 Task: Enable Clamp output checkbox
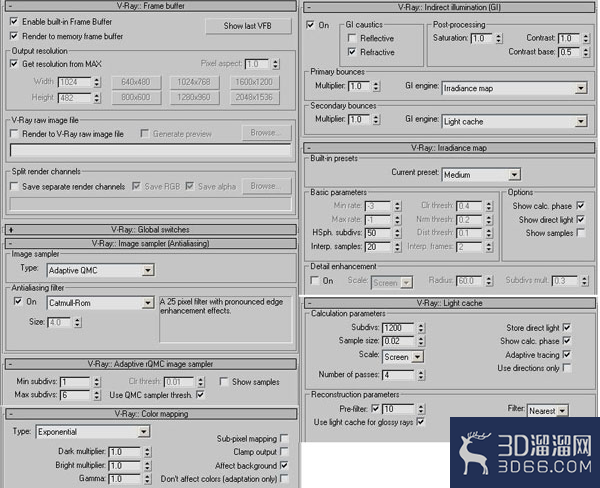tap(284, 452)
